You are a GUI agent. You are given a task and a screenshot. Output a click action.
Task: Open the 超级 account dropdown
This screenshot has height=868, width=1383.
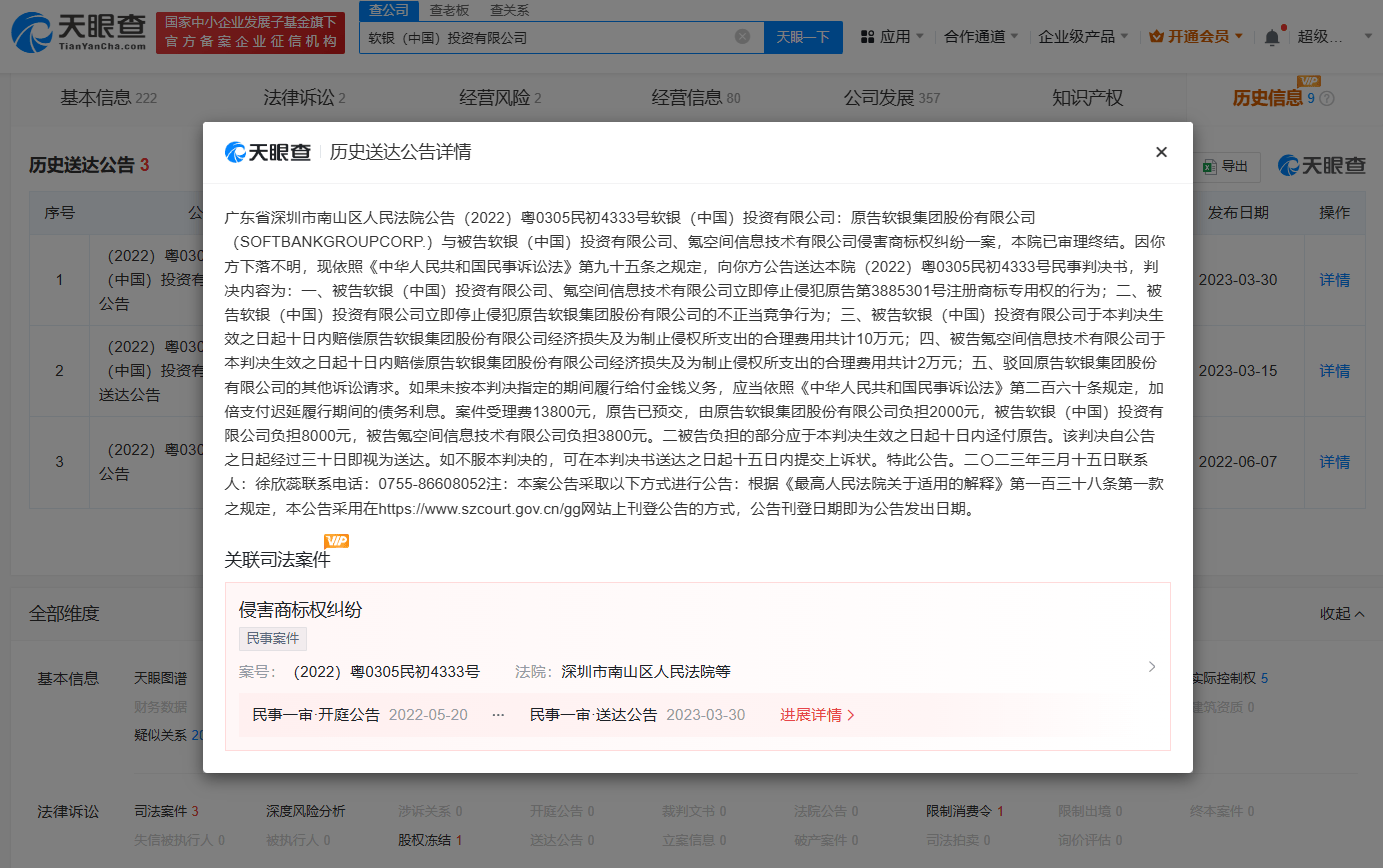(x=1335, y=37)
